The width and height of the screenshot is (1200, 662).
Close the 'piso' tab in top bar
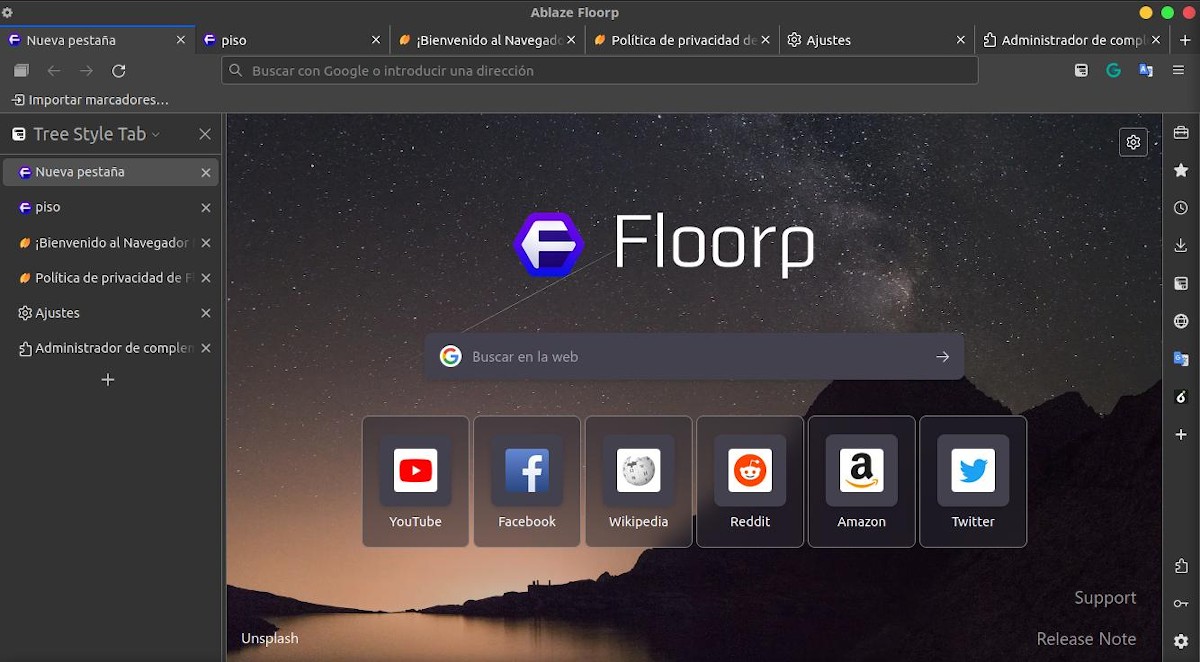point(376,40)
